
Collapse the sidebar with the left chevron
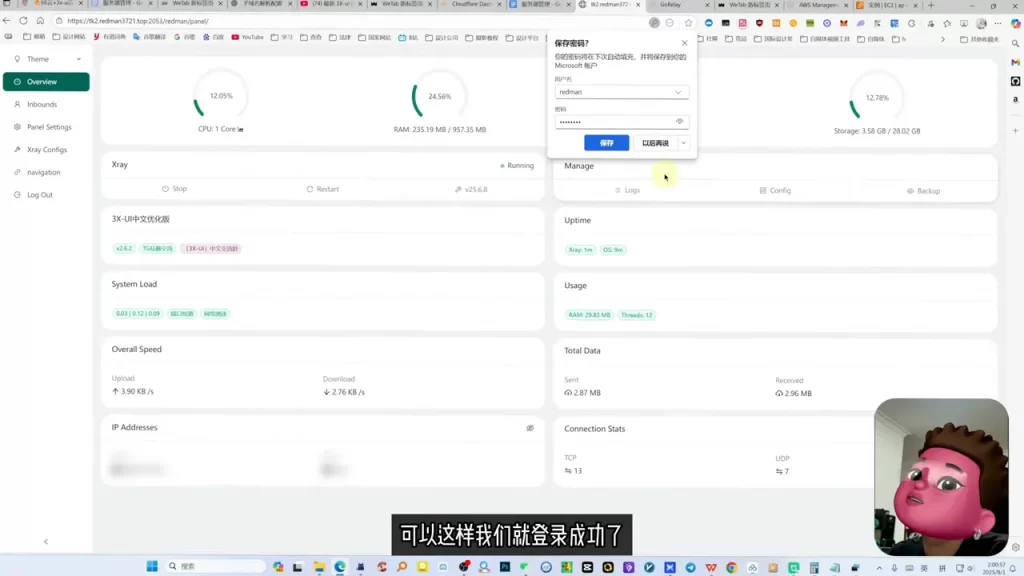[46, 541]
